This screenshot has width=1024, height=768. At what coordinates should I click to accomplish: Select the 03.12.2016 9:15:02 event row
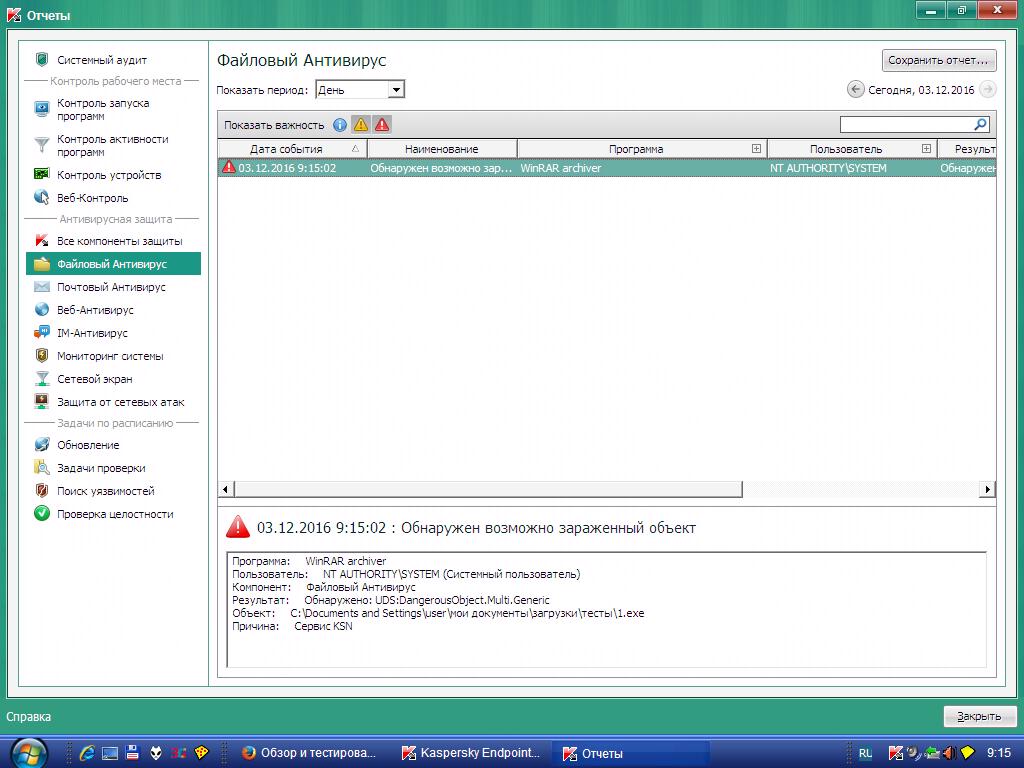pyautogui.click(x=607, y=168)
